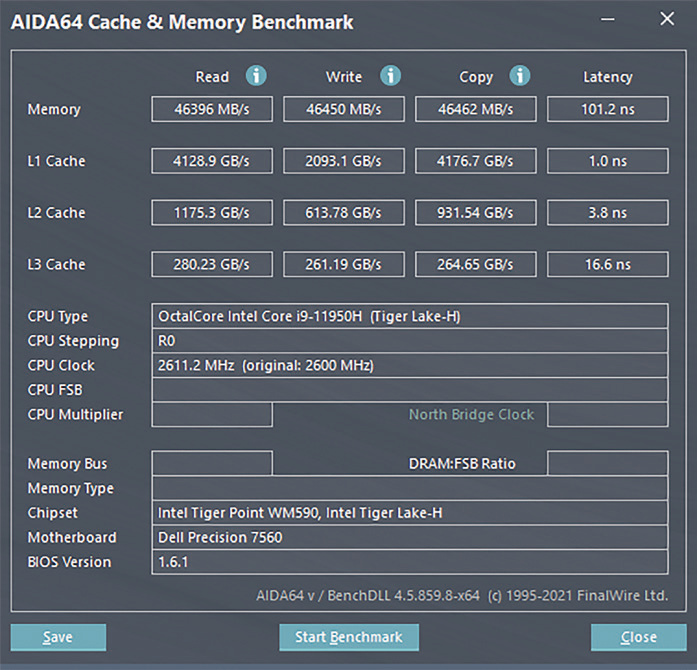The width and height of the screenshot is (697, 670).
Task: Select the Memory Latency value box
Action: point(607,109)
